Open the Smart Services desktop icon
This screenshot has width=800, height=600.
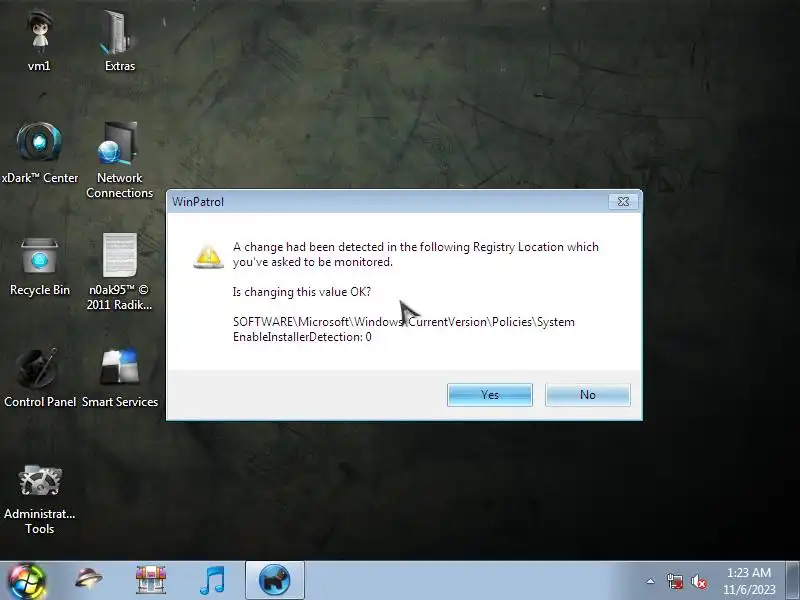[119, 377]
